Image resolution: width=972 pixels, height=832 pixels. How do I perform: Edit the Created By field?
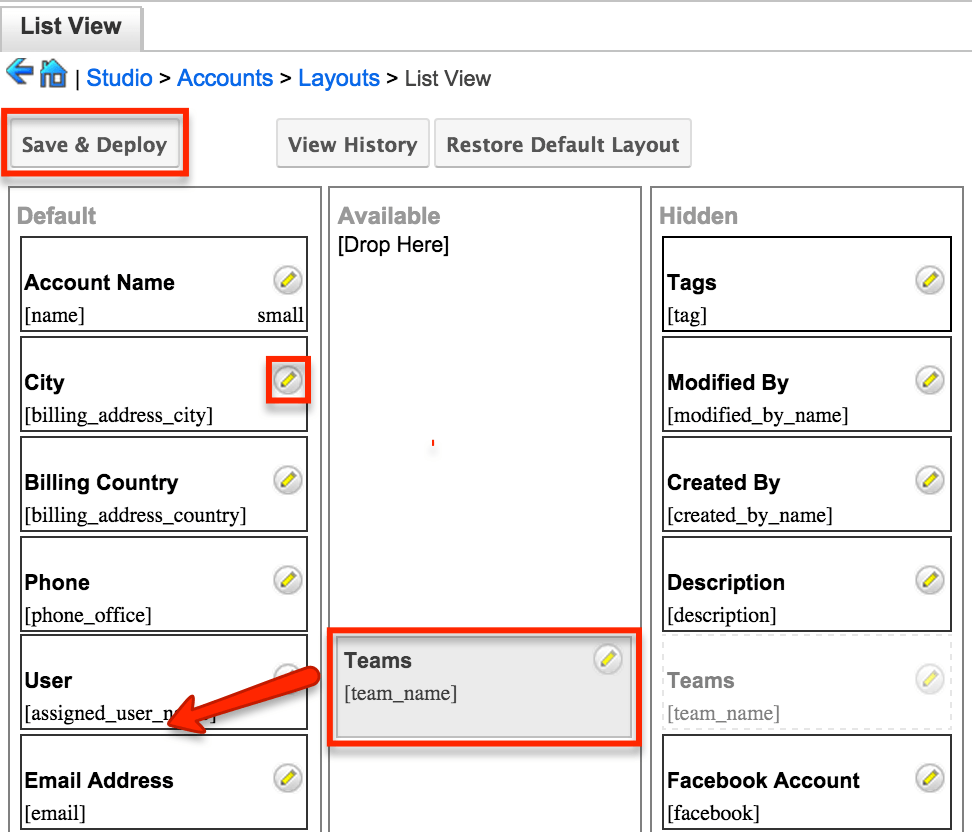pos(930,480)
